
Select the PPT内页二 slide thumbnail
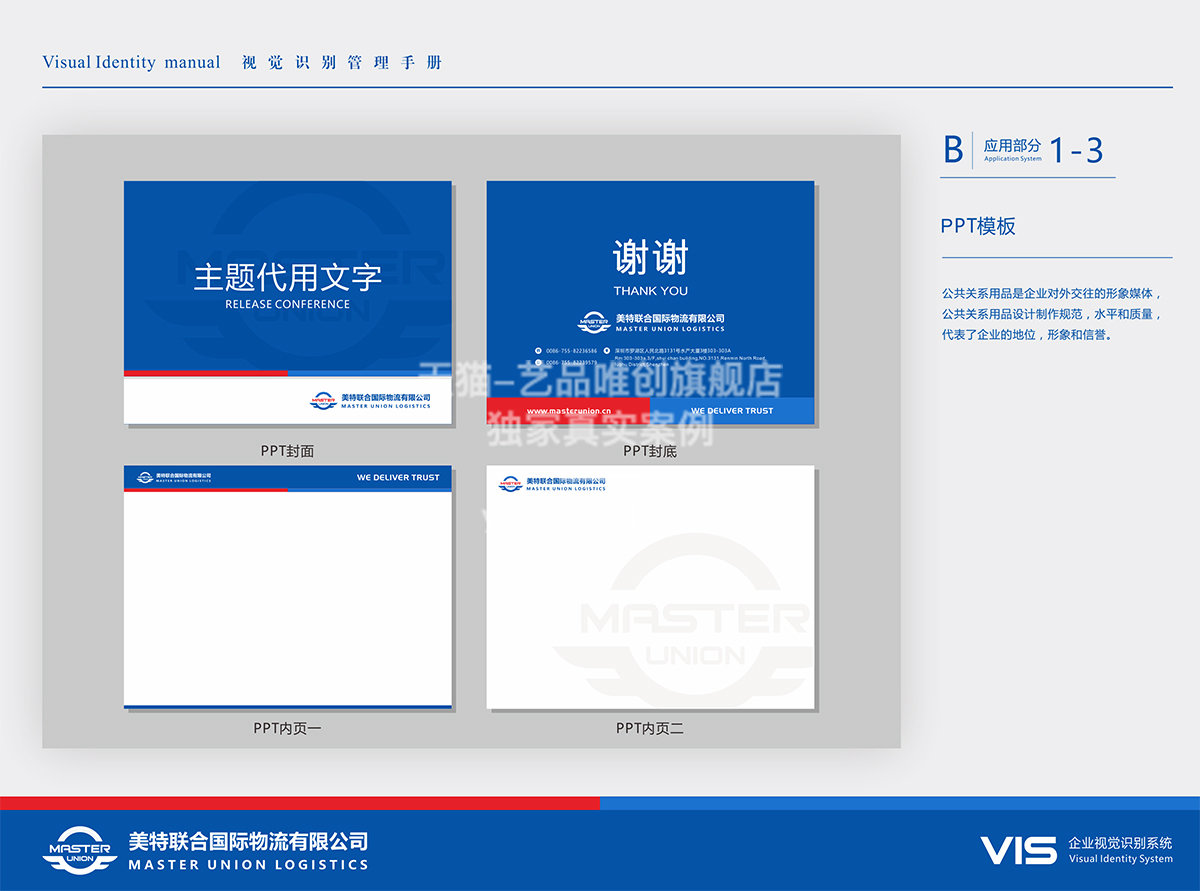tap(650, 588)
